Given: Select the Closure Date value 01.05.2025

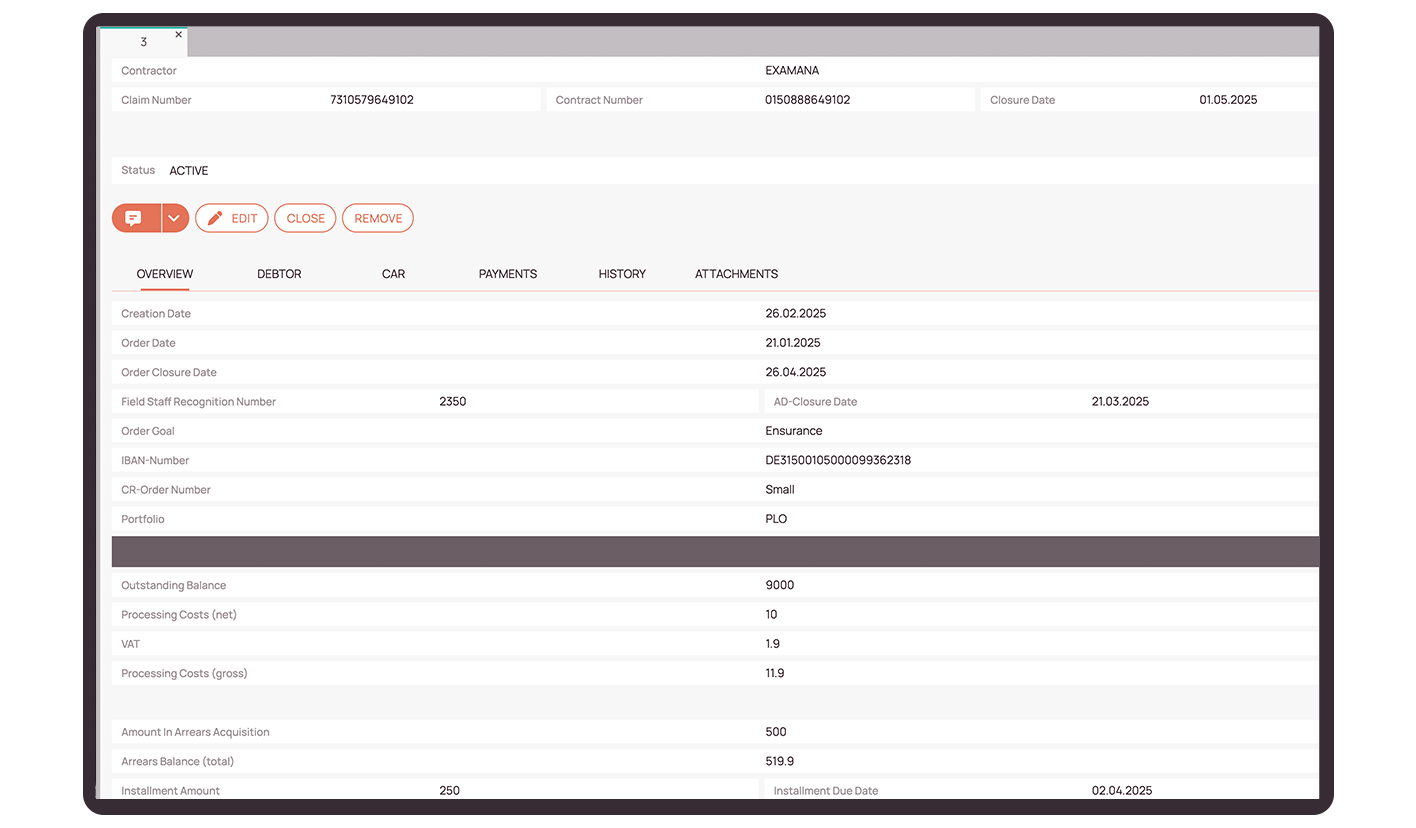Looking at the screenshot, I should coord(1228,100).
